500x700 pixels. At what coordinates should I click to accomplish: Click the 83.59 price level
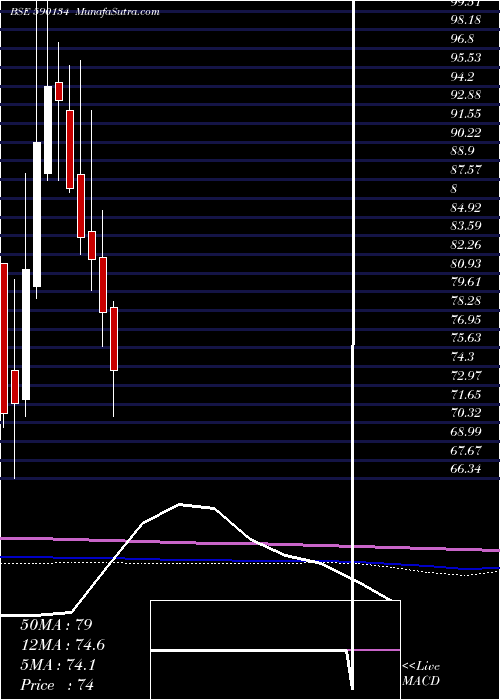(466, 226)
